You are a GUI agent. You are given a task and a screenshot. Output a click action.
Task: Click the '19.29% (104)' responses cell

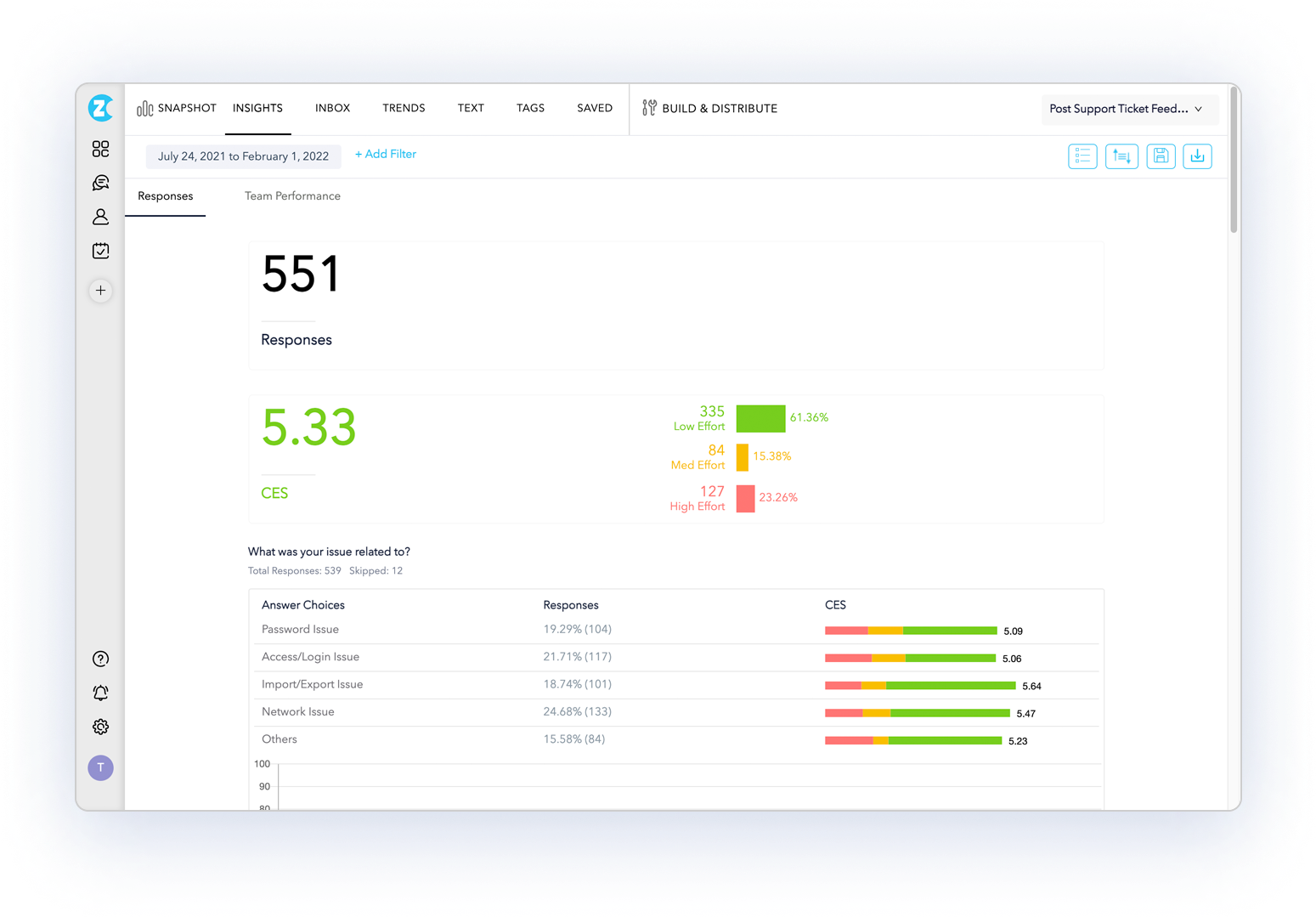tap(578, 630)
